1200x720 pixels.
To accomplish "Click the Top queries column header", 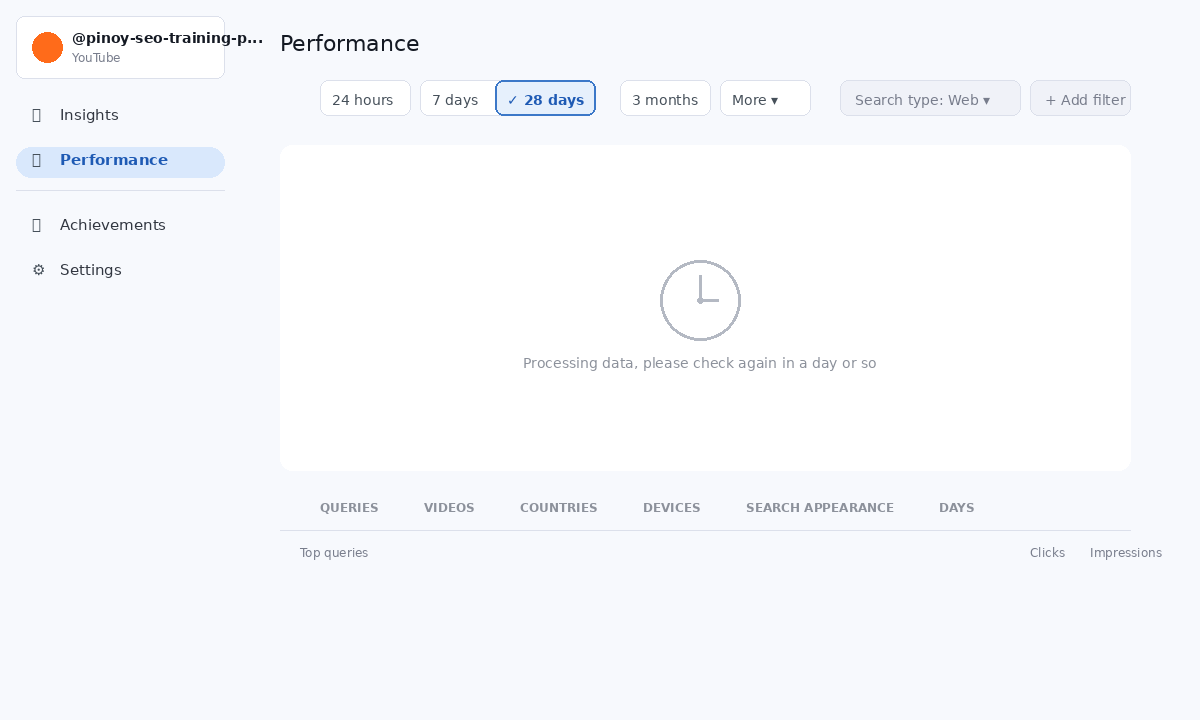I will pos(334,553).
